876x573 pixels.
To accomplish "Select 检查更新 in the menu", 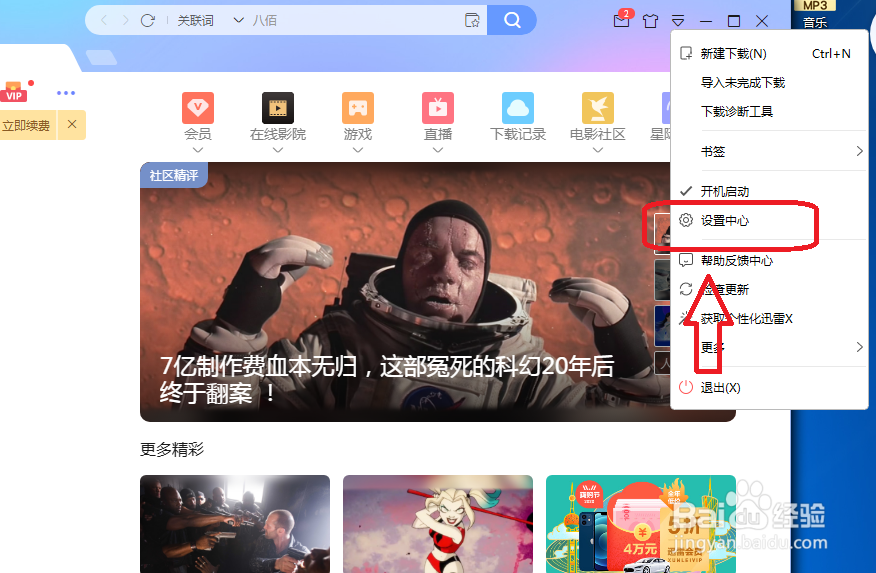I will (x=769, y=289).
